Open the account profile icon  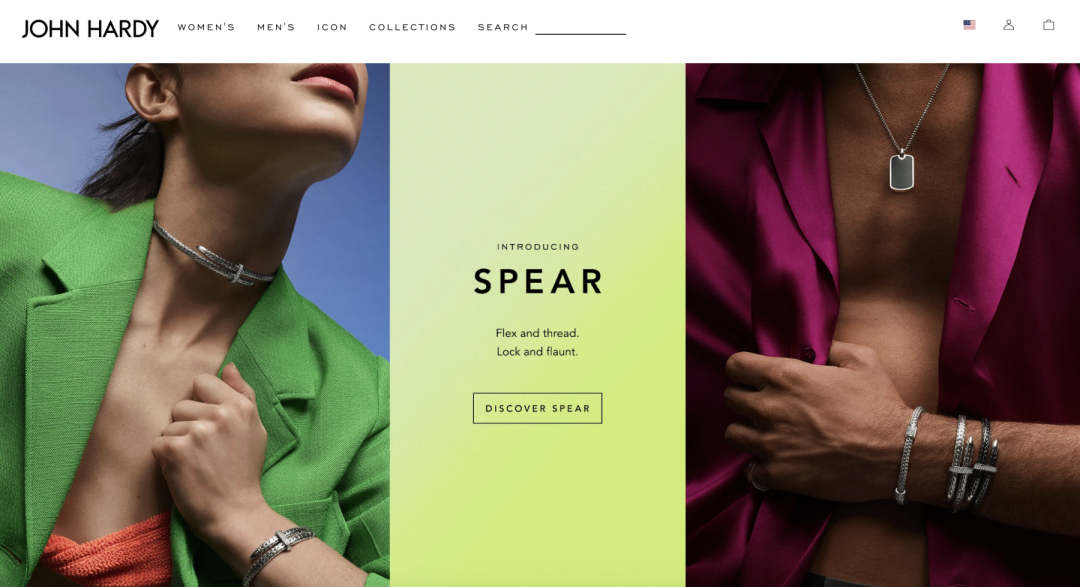click(x=1008, y=25)
